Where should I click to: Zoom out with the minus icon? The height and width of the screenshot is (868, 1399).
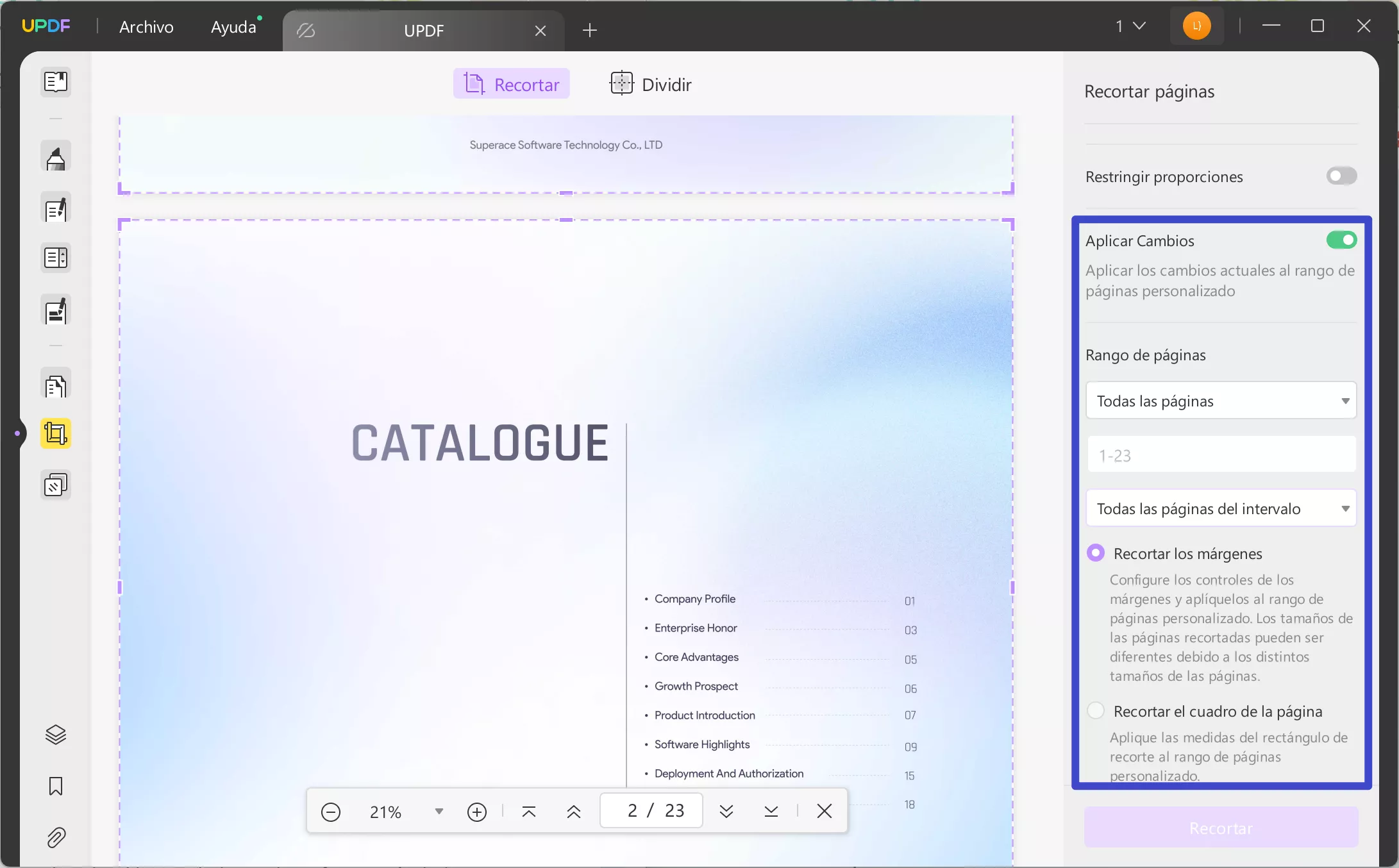[331, 812]
